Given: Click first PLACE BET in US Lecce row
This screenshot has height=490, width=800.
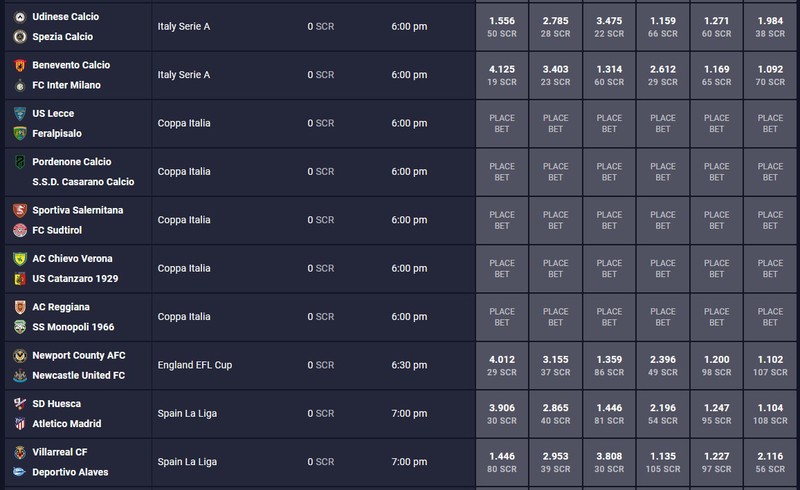Looking at the screenshot, I should tap(502, 124).
